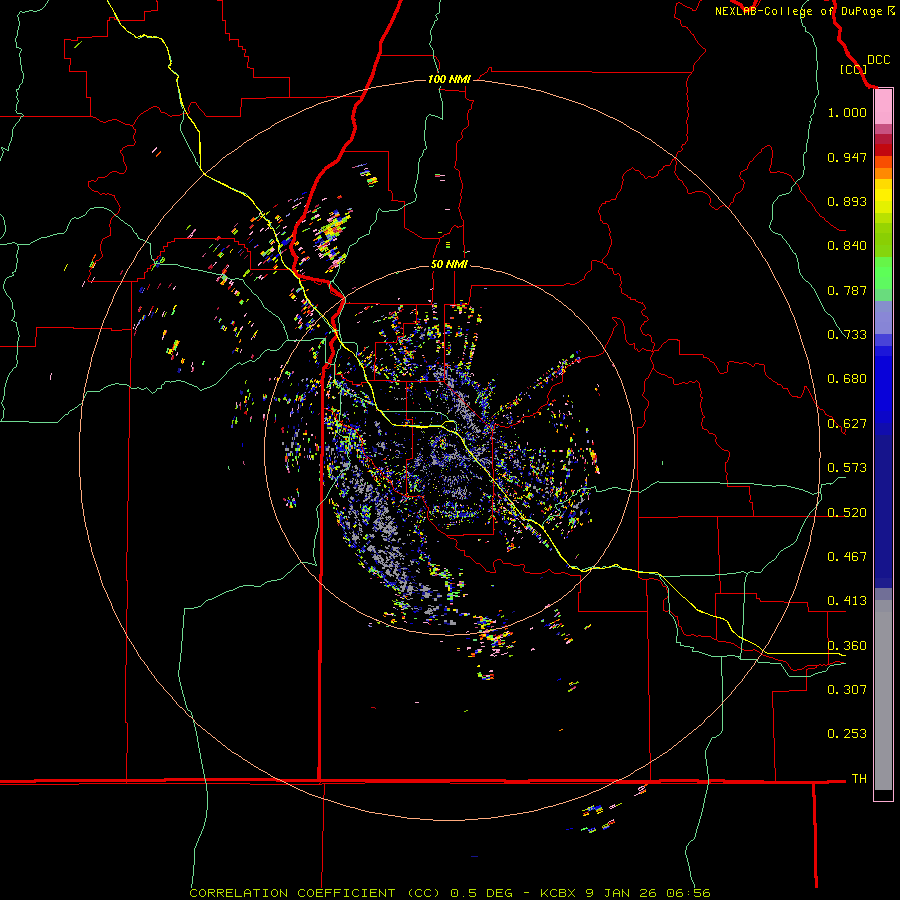The width and height of the screenshot is (900, 900).
Task: Click the TH threshold label
Action: coord(859,779)
